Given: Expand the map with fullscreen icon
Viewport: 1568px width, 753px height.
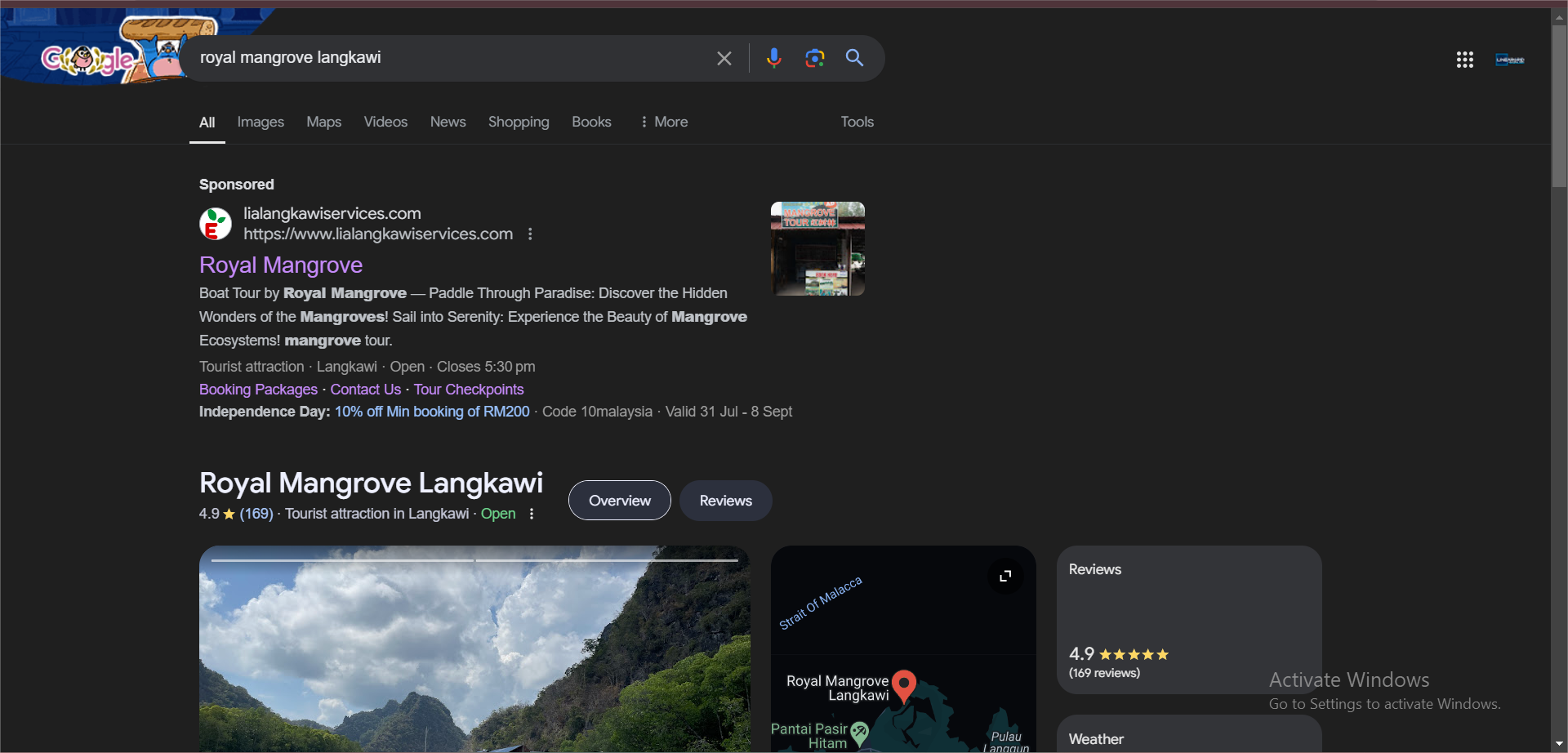Looking at the screenshot, I should (1005, 576).
